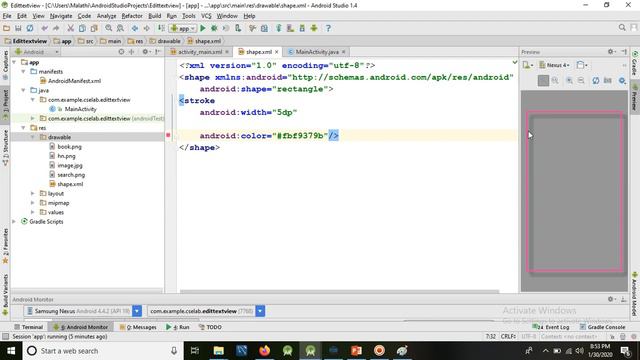Select shape.xml in the drawable folder
The image size is (640, 360).
[x=70, y=184]
